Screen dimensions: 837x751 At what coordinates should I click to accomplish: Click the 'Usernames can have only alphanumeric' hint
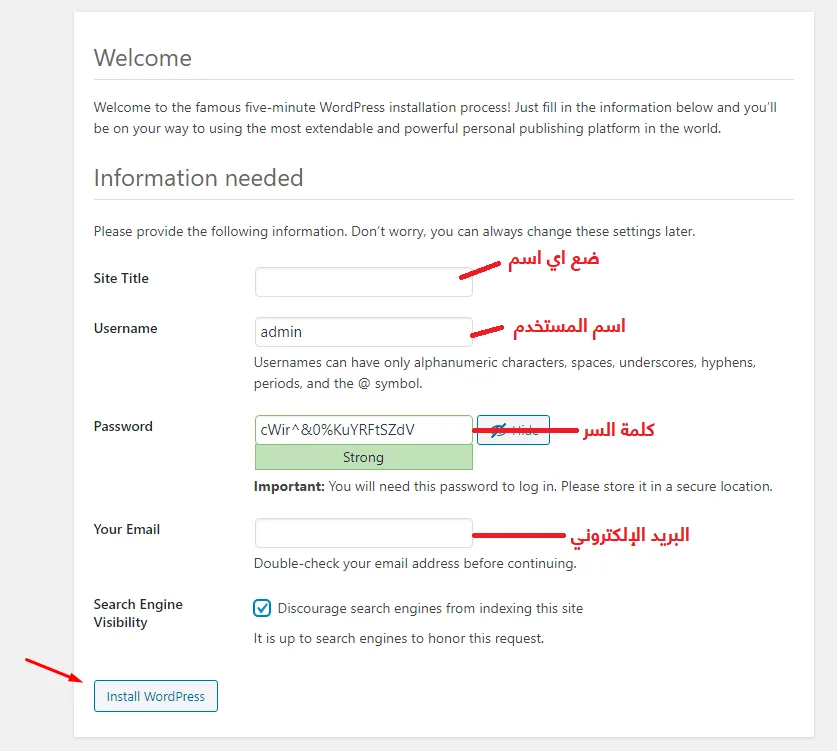pos(505,373)
